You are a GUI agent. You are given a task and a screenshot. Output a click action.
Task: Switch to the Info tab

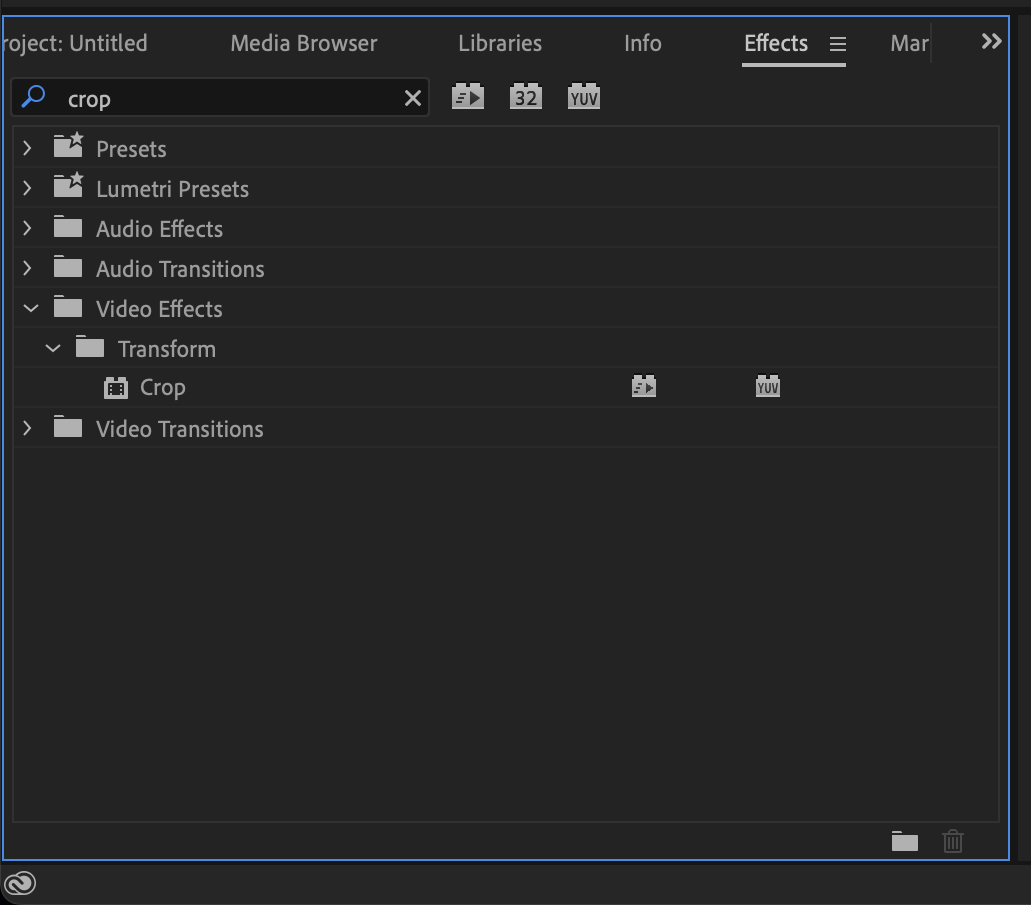[x=642, y=43]
